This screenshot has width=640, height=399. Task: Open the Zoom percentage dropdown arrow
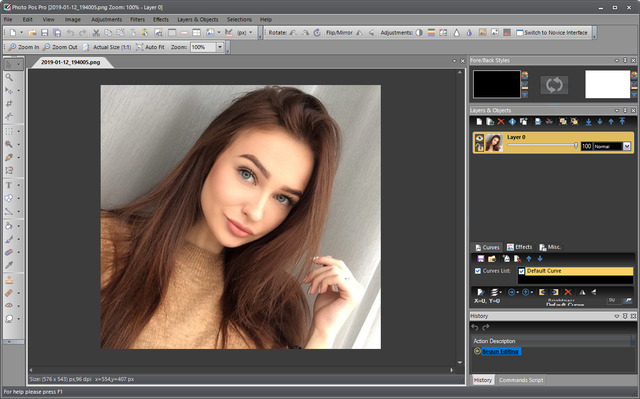[x=220, y=47]
